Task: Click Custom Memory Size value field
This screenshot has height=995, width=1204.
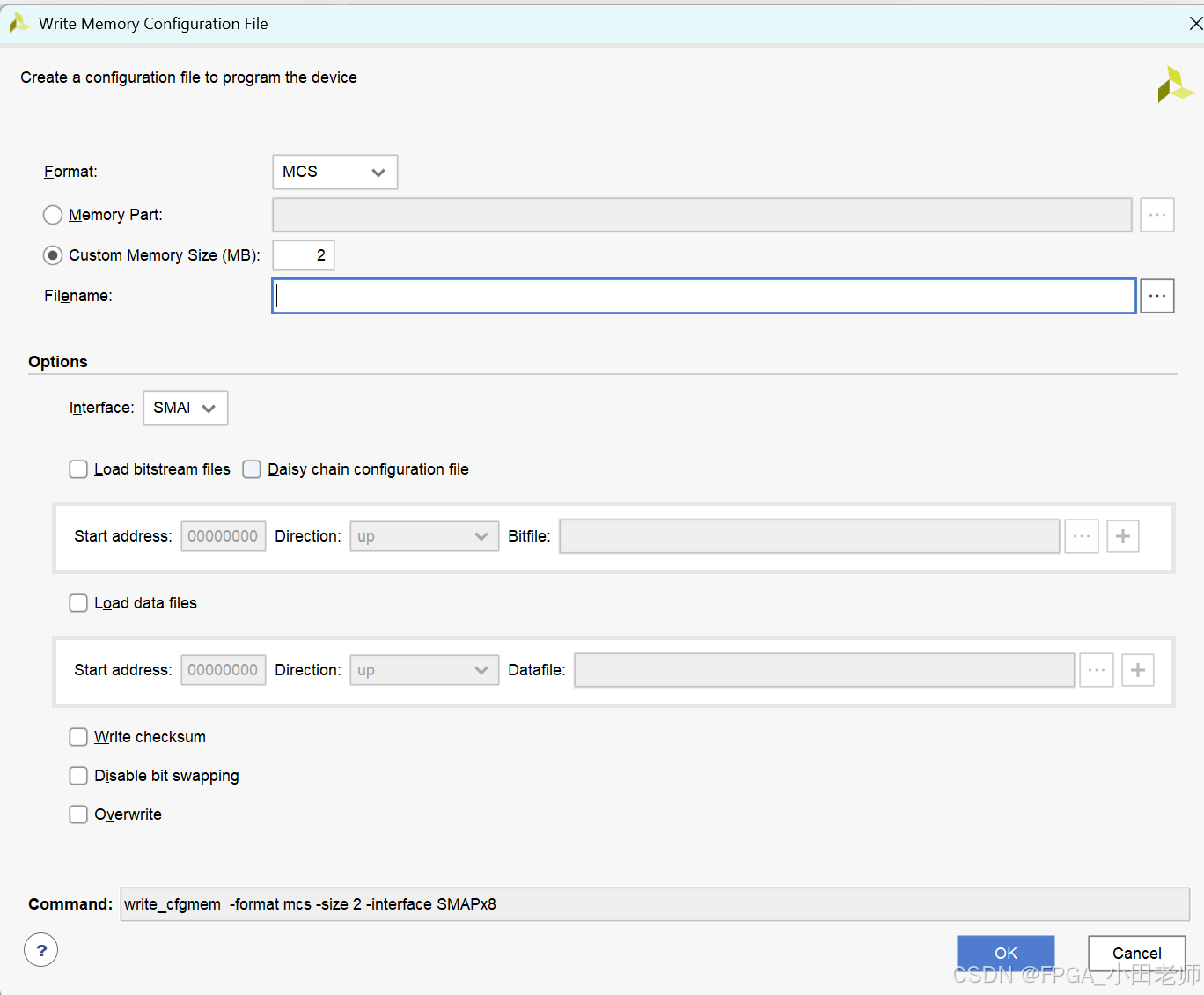Action: point(304,255)
